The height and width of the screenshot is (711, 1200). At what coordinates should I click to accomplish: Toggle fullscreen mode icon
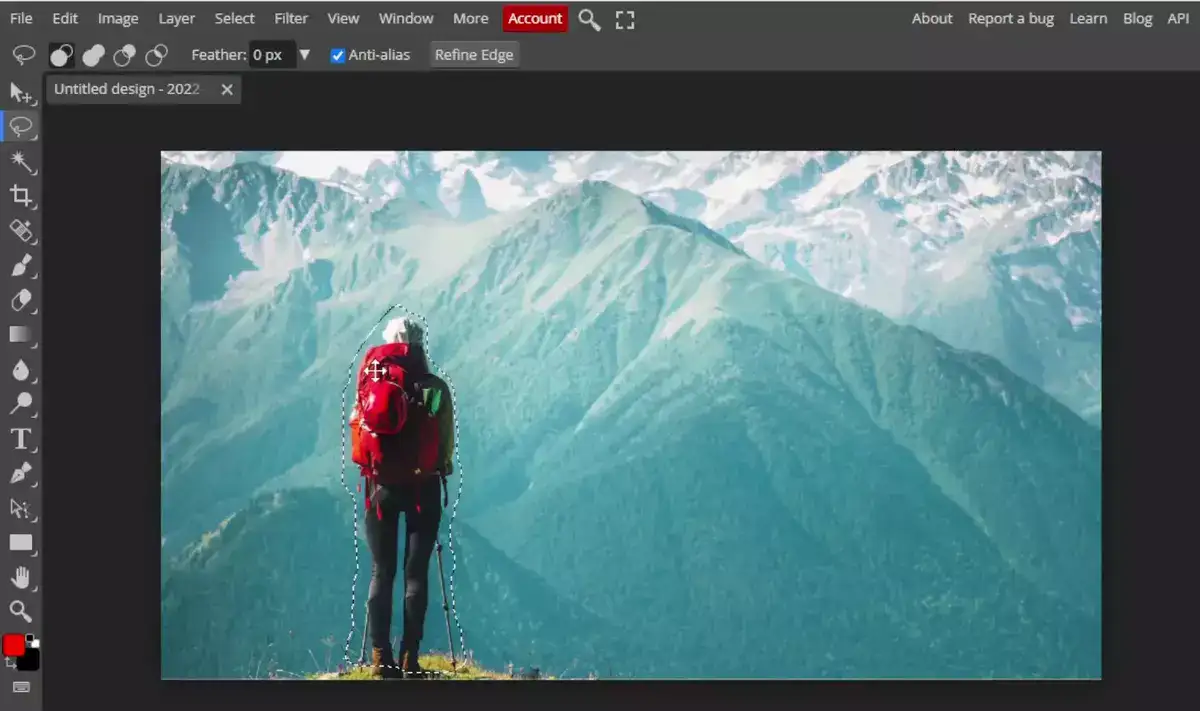coord(625,19)
